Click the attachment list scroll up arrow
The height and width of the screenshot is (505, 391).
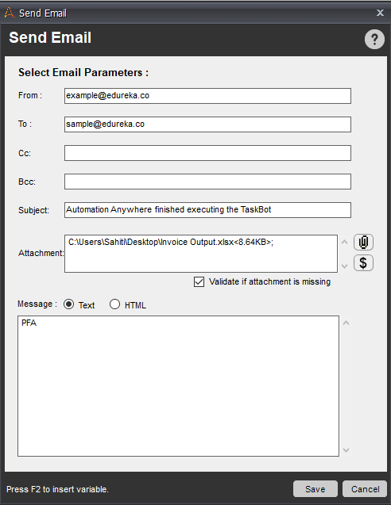(345, 242)
